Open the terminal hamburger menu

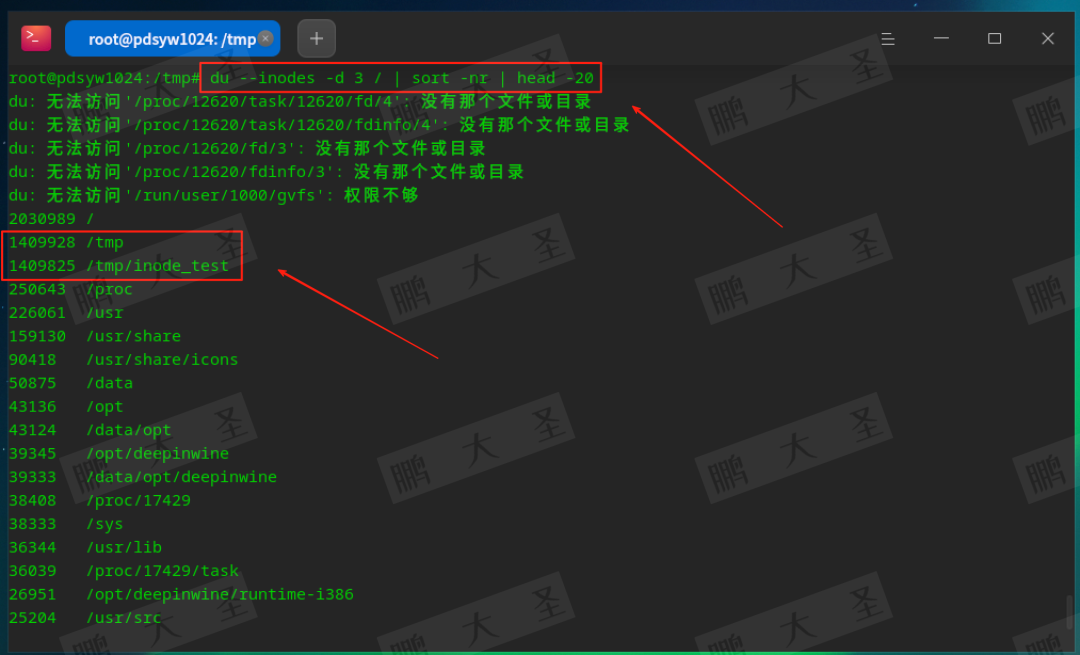pos(888,39)
